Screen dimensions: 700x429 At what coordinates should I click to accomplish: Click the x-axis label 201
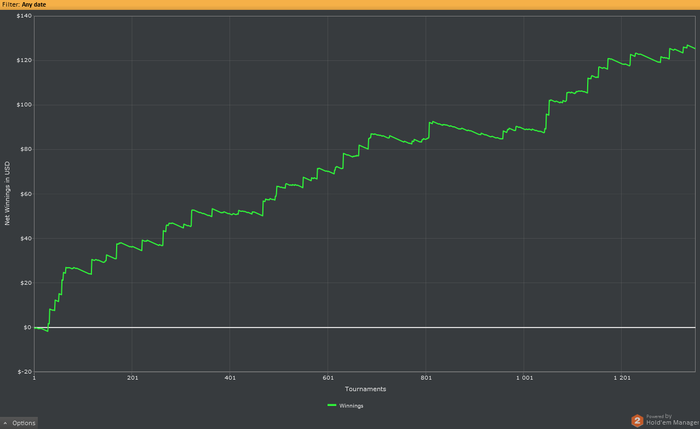[x=133, y=378]
